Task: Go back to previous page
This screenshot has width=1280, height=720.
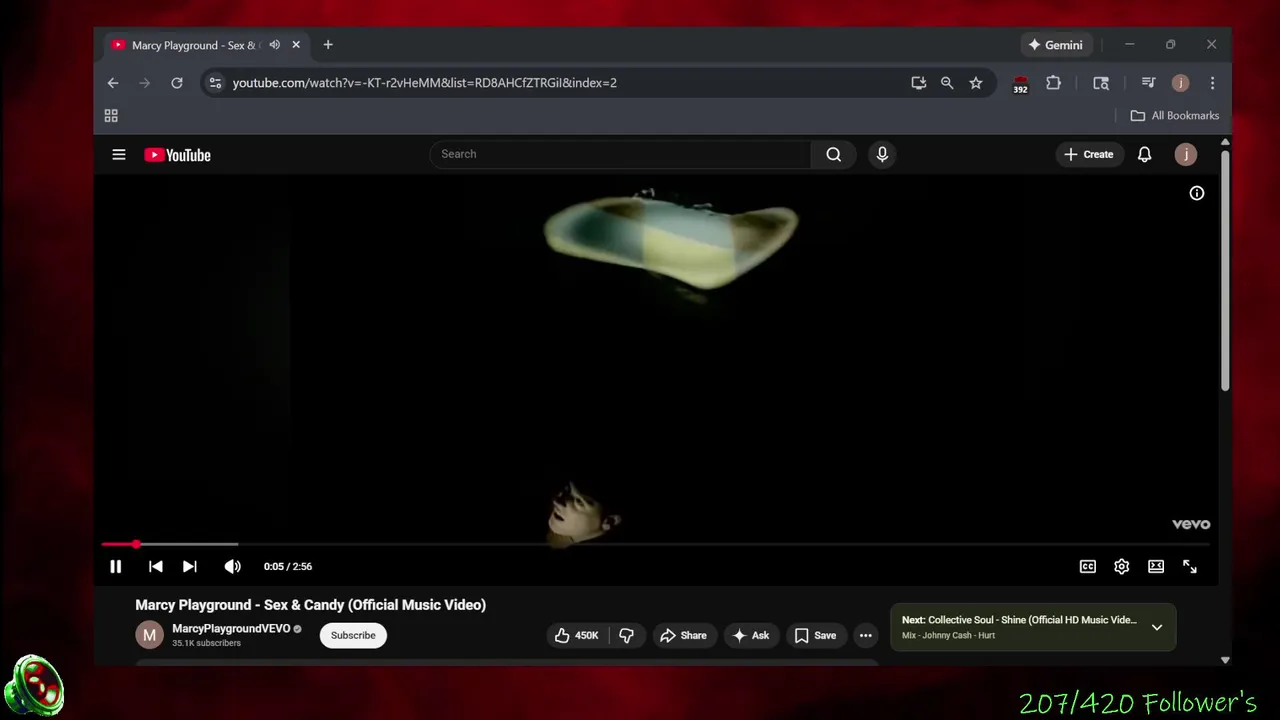Action: (x=113, y=83)
